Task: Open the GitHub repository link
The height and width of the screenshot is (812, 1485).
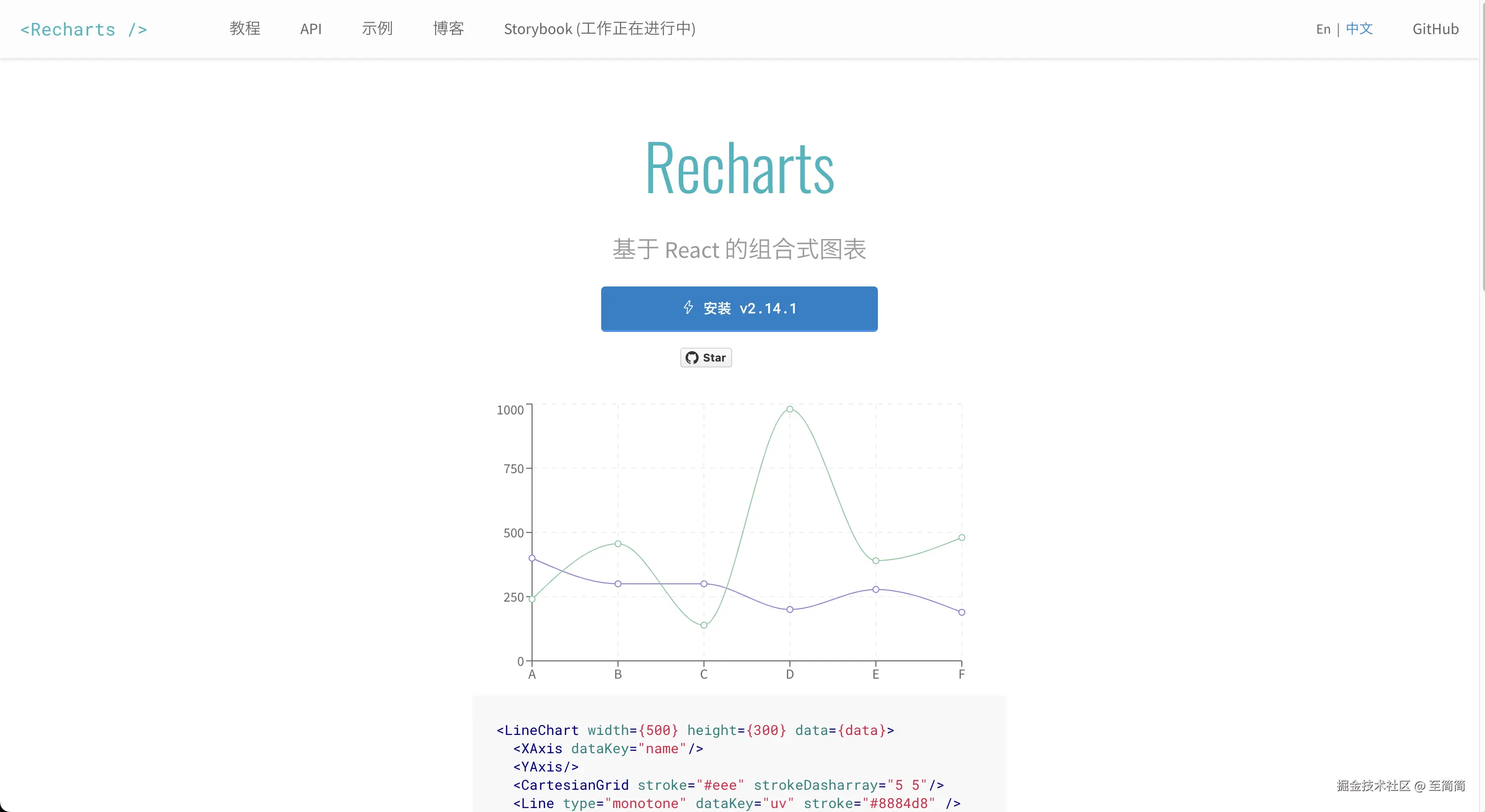Action: click(1436, 29)
